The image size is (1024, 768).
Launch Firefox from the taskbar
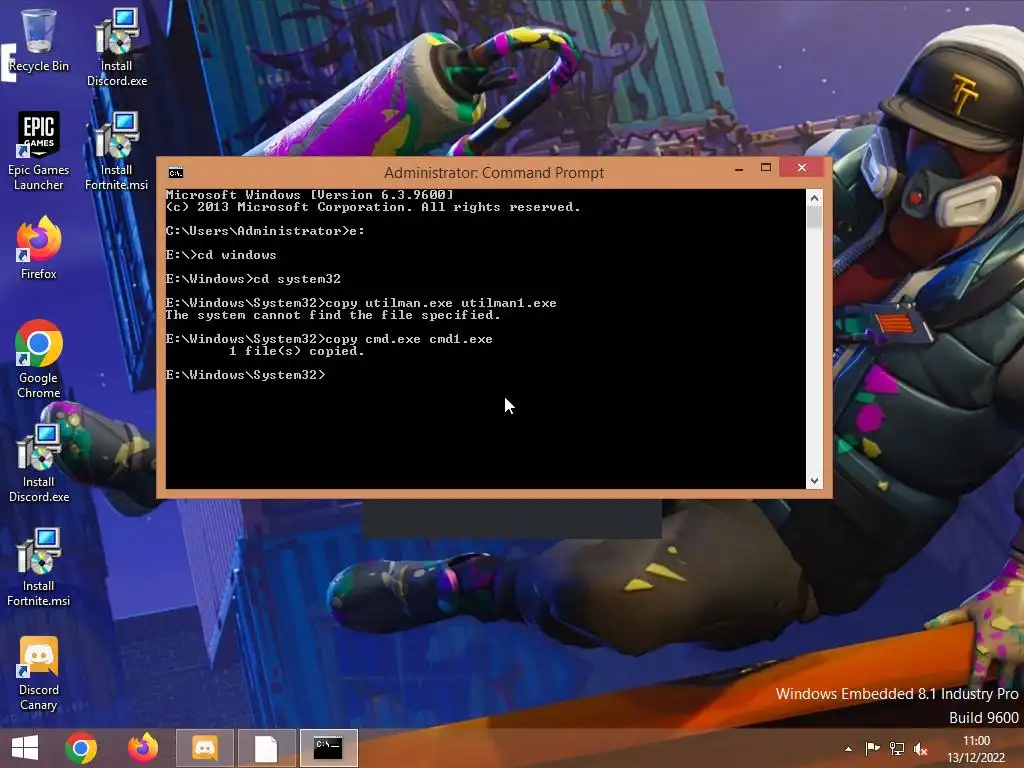click(x=143, y=748)
